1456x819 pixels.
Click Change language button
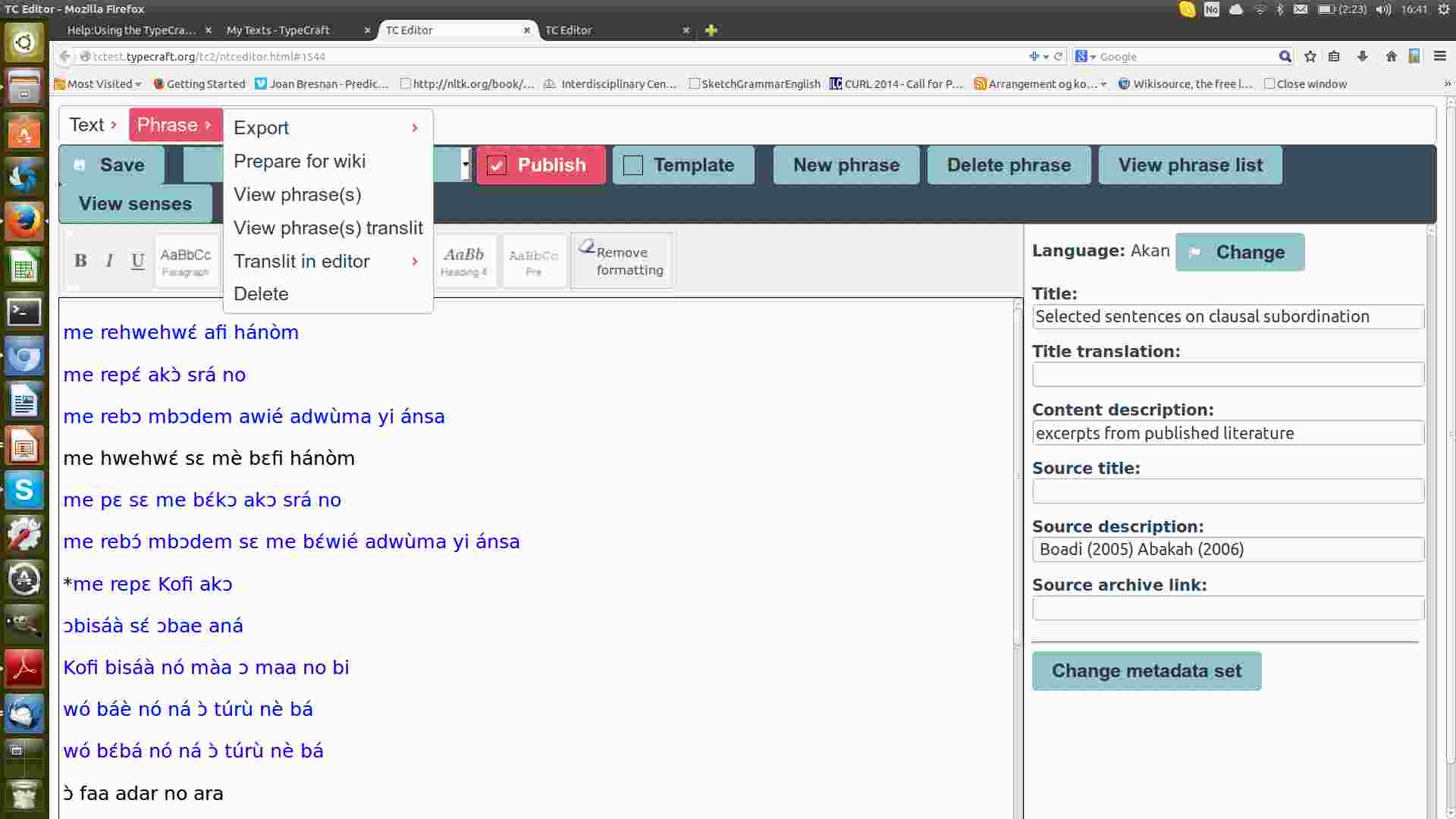click(x=1240, y=252)
